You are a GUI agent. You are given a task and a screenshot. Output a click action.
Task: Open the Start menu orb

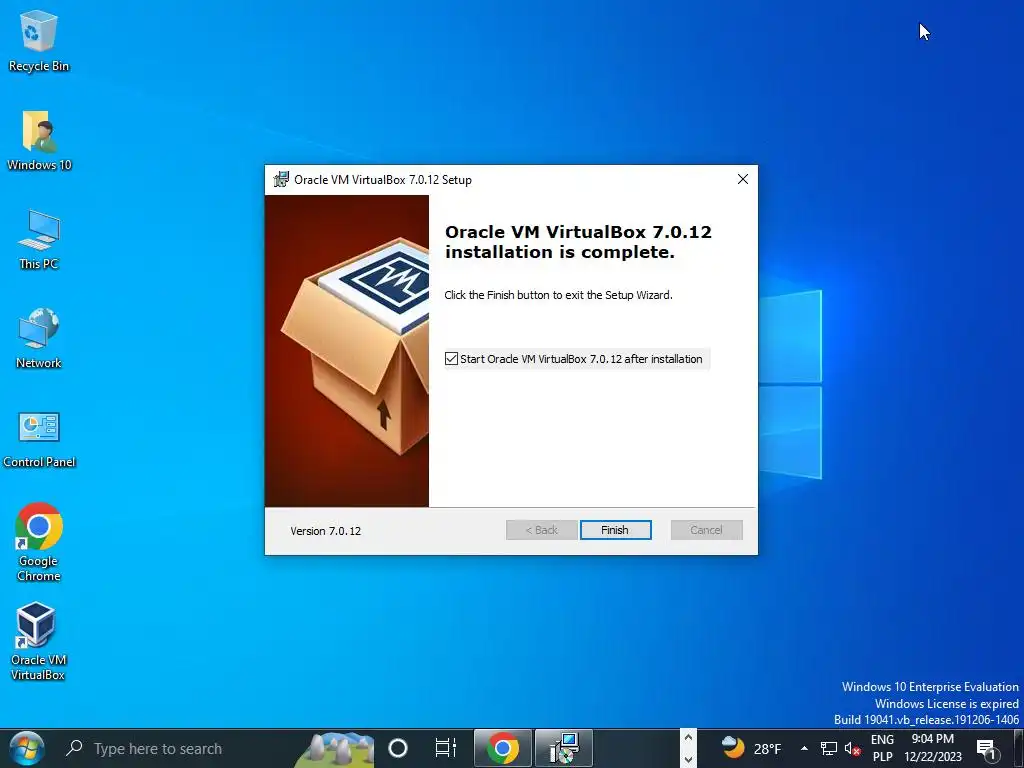pos(27,748)
